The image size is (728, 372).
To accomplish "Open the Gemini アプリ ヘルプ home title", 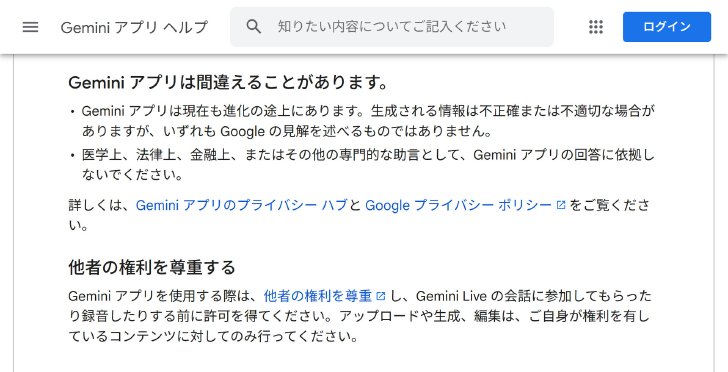I will click(x=134, y=27).
